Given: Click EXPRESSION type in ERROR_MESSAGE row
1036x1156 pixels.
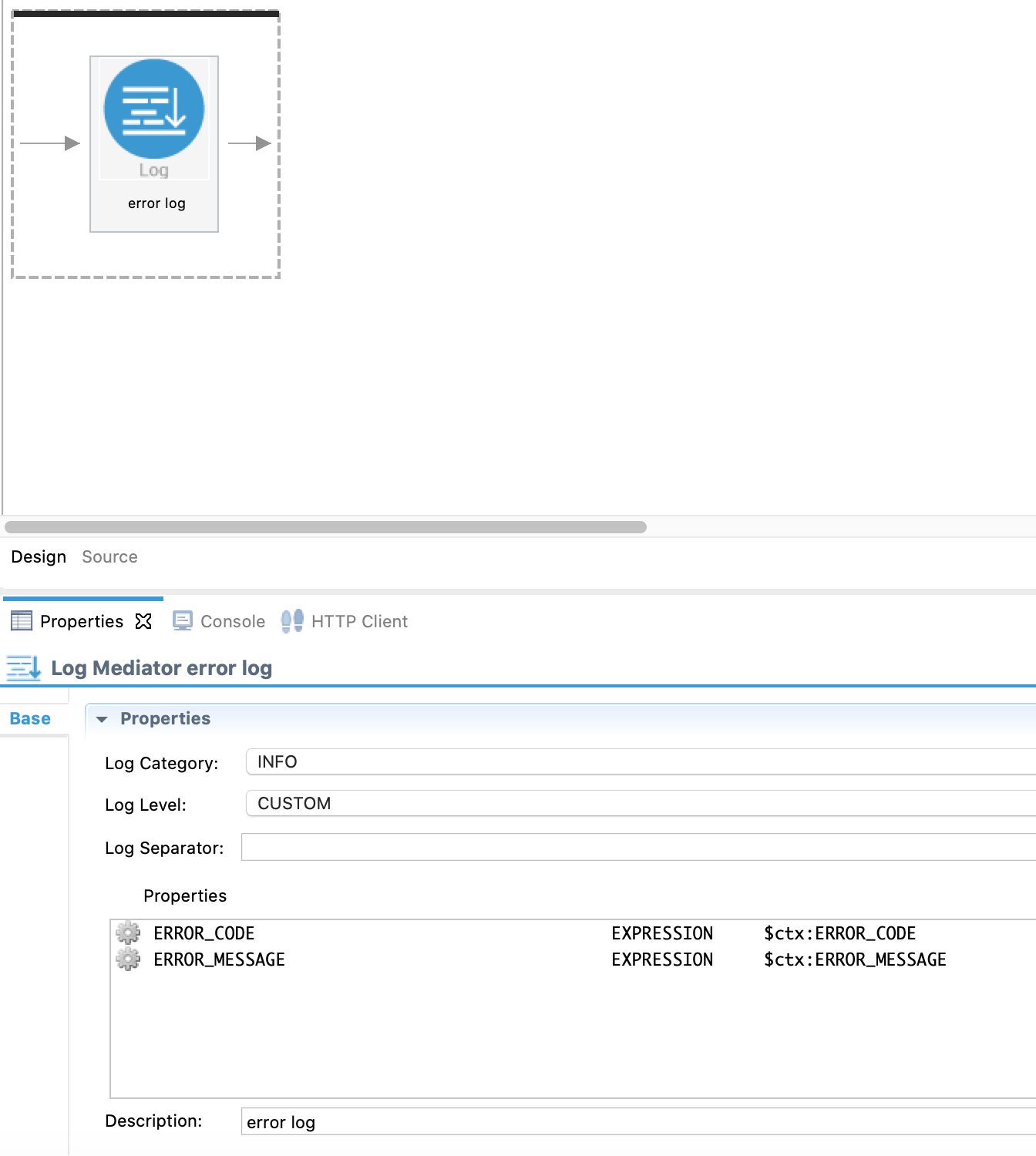Looking at the screenshot, I should (662, 959).
